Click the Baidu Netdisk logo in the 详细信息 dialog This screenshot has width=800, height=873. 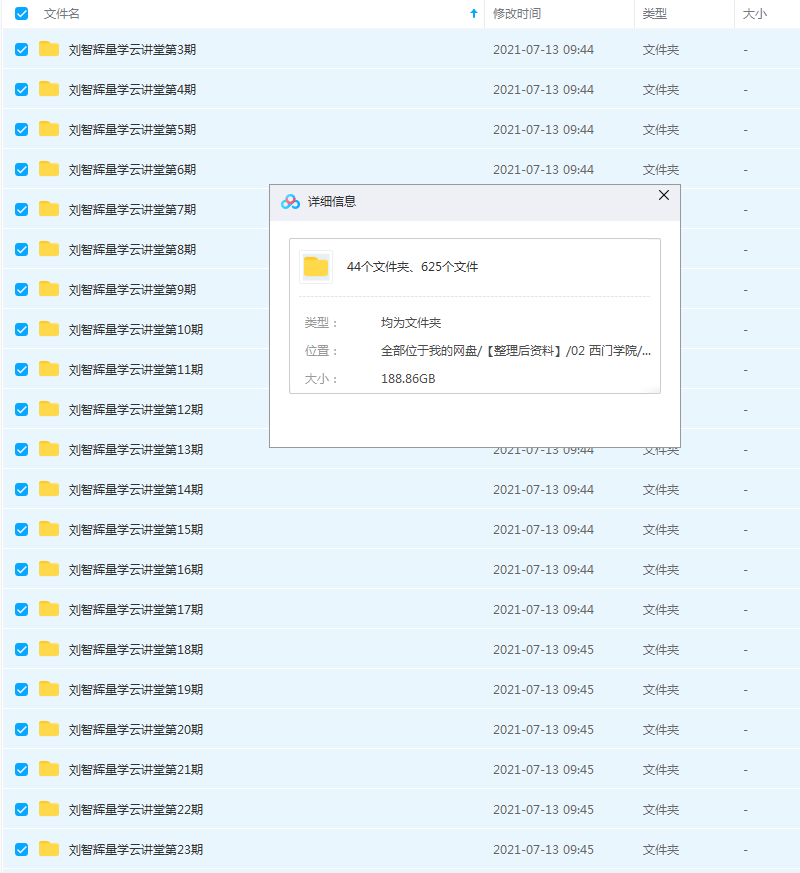(x=290, y=201)
